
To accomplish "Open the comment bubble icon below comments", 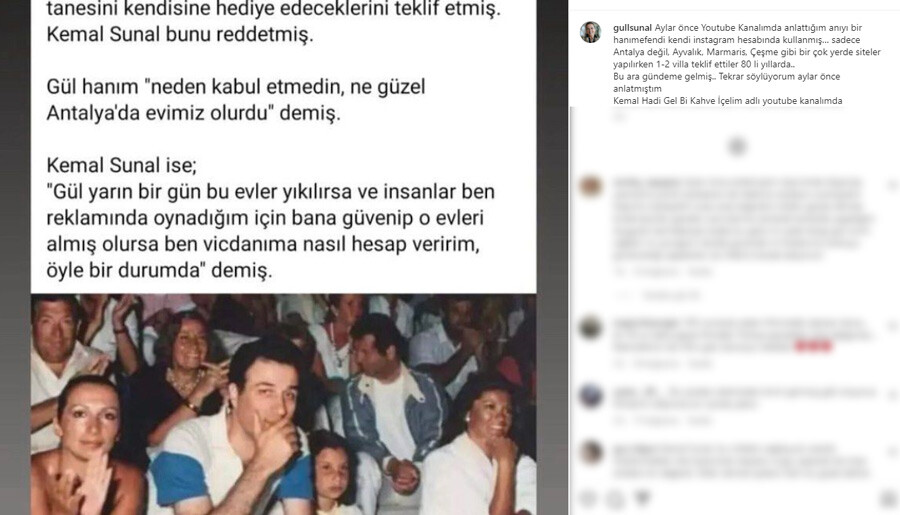I will click(615, 499).
